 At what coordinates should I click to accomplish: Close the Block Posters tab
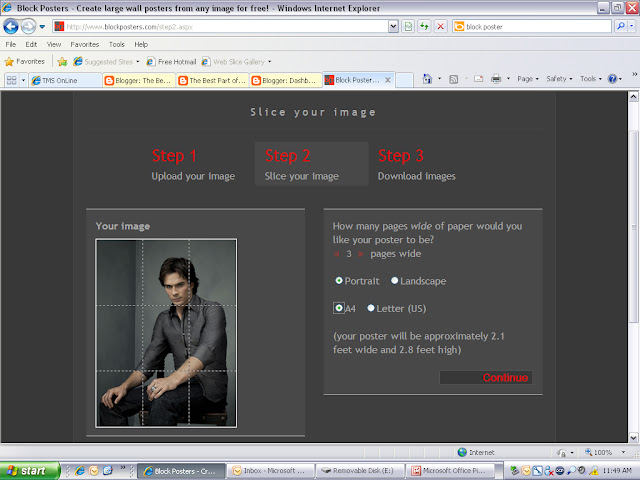(x=388, y=80)
